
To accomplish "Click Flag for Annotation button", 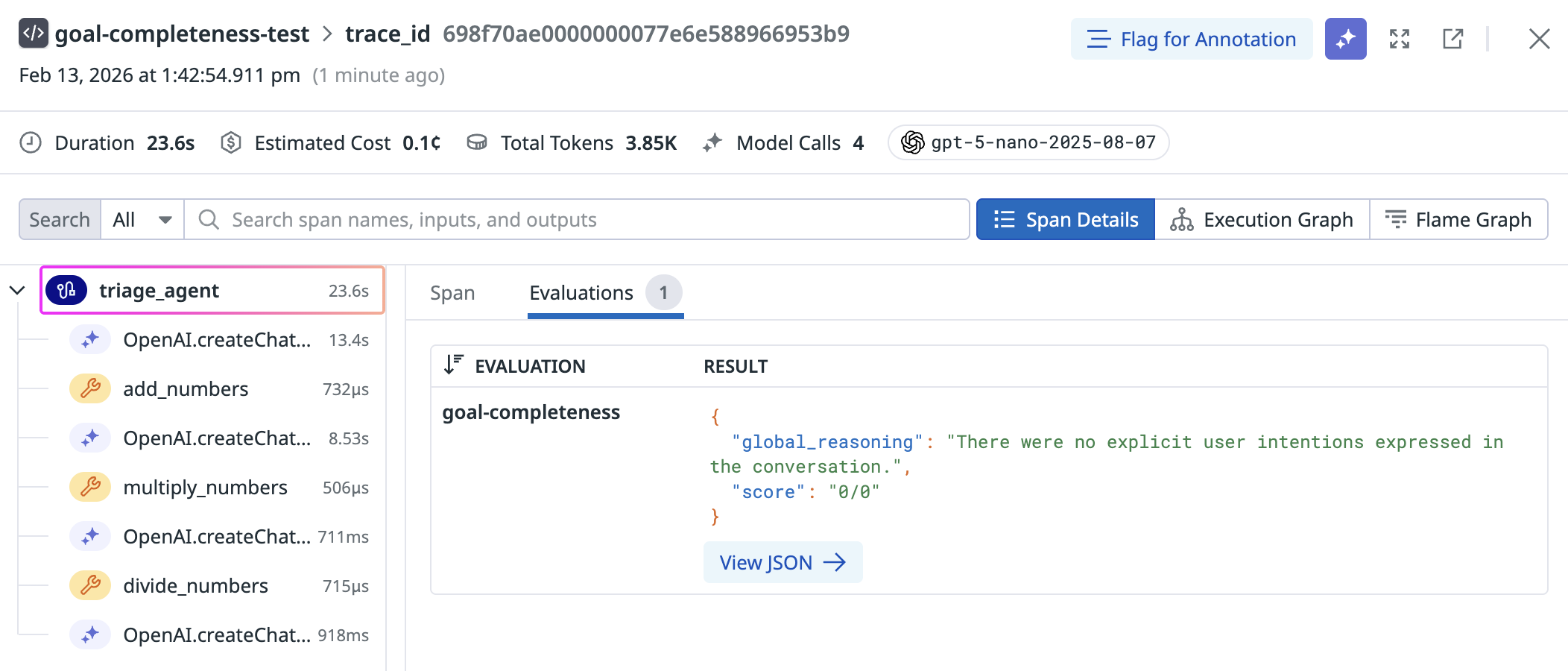I will 1191,39.
